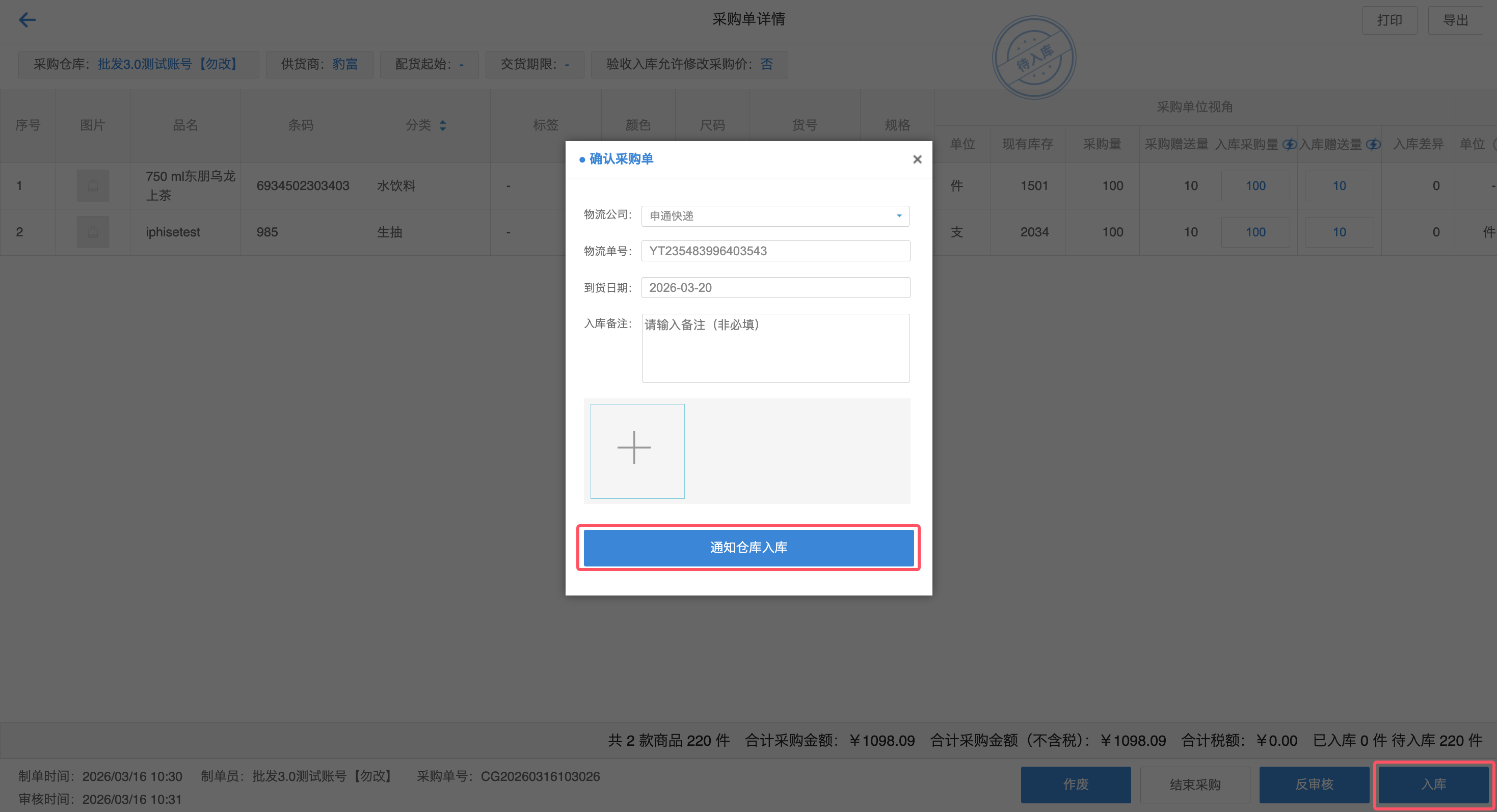Click image thumbnail of iphisetest row
Screen dimensions: 1497x812
(93, 232)
